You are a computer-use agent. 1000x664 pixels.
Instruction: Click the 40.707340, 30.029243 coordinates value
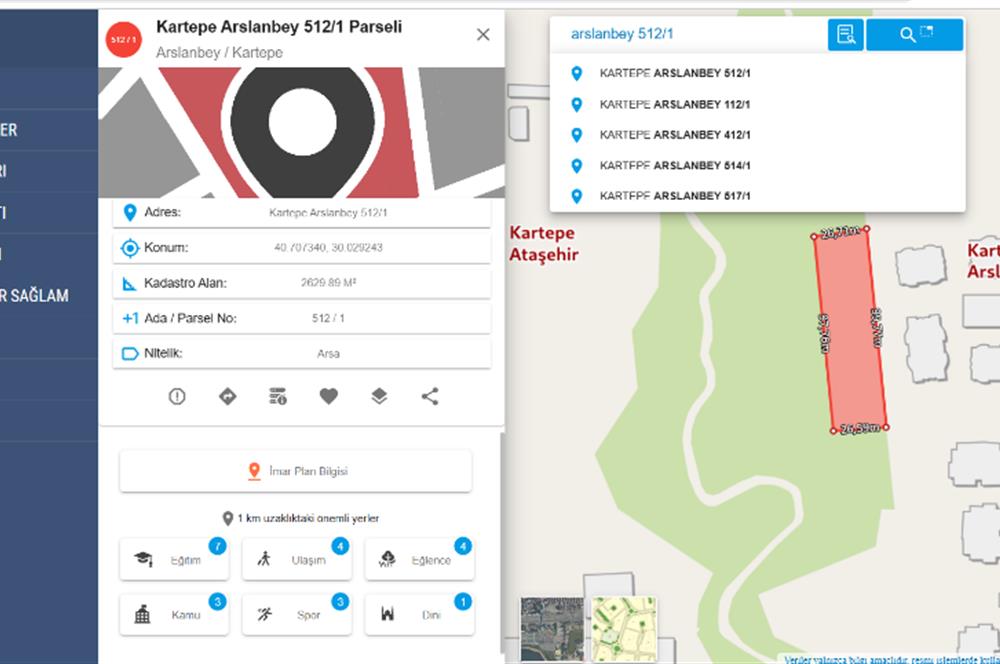[x=328, y=247]
